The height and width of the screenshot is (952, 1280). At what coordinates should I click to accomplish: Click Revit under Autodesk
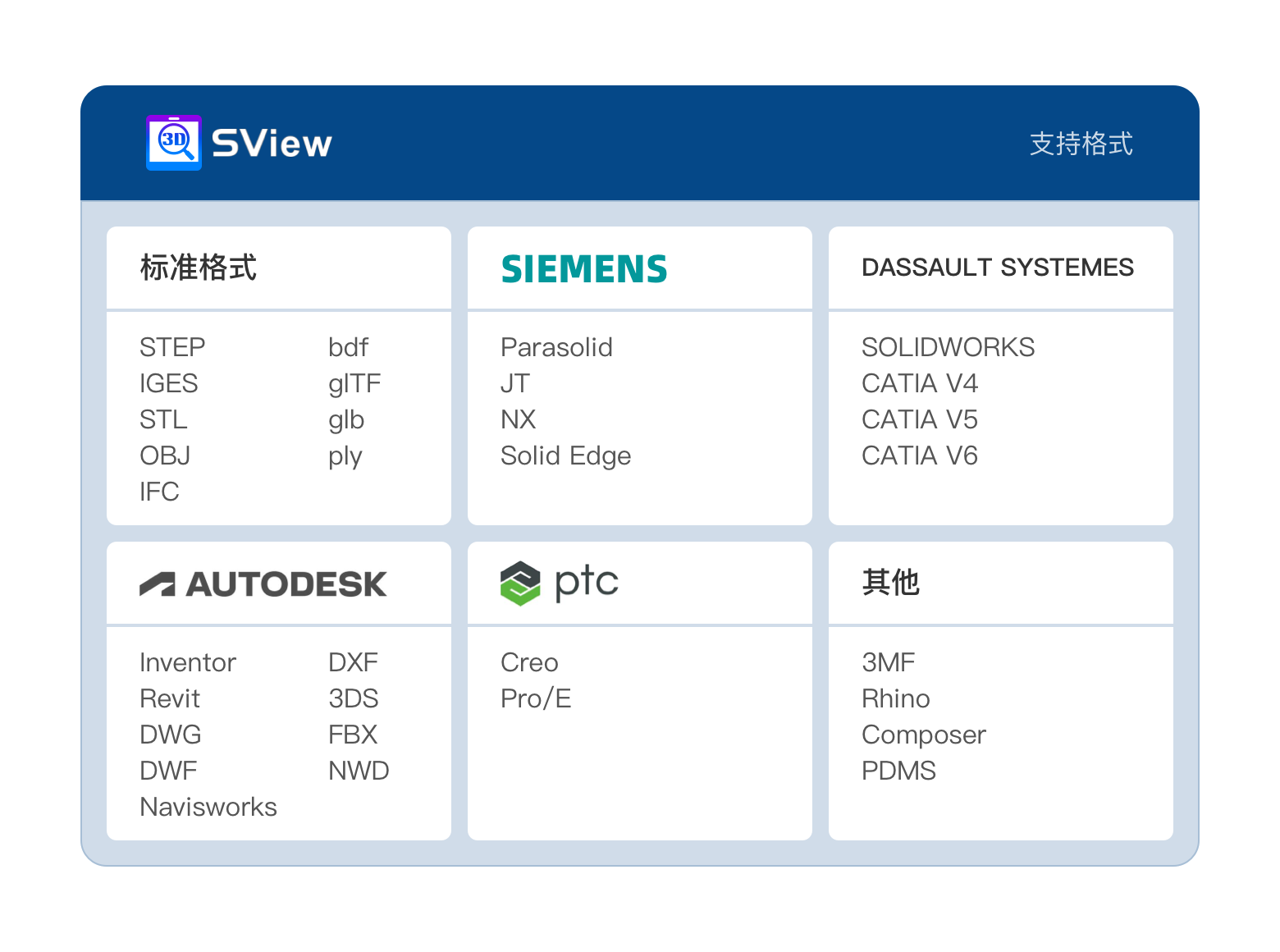(170, 698)
